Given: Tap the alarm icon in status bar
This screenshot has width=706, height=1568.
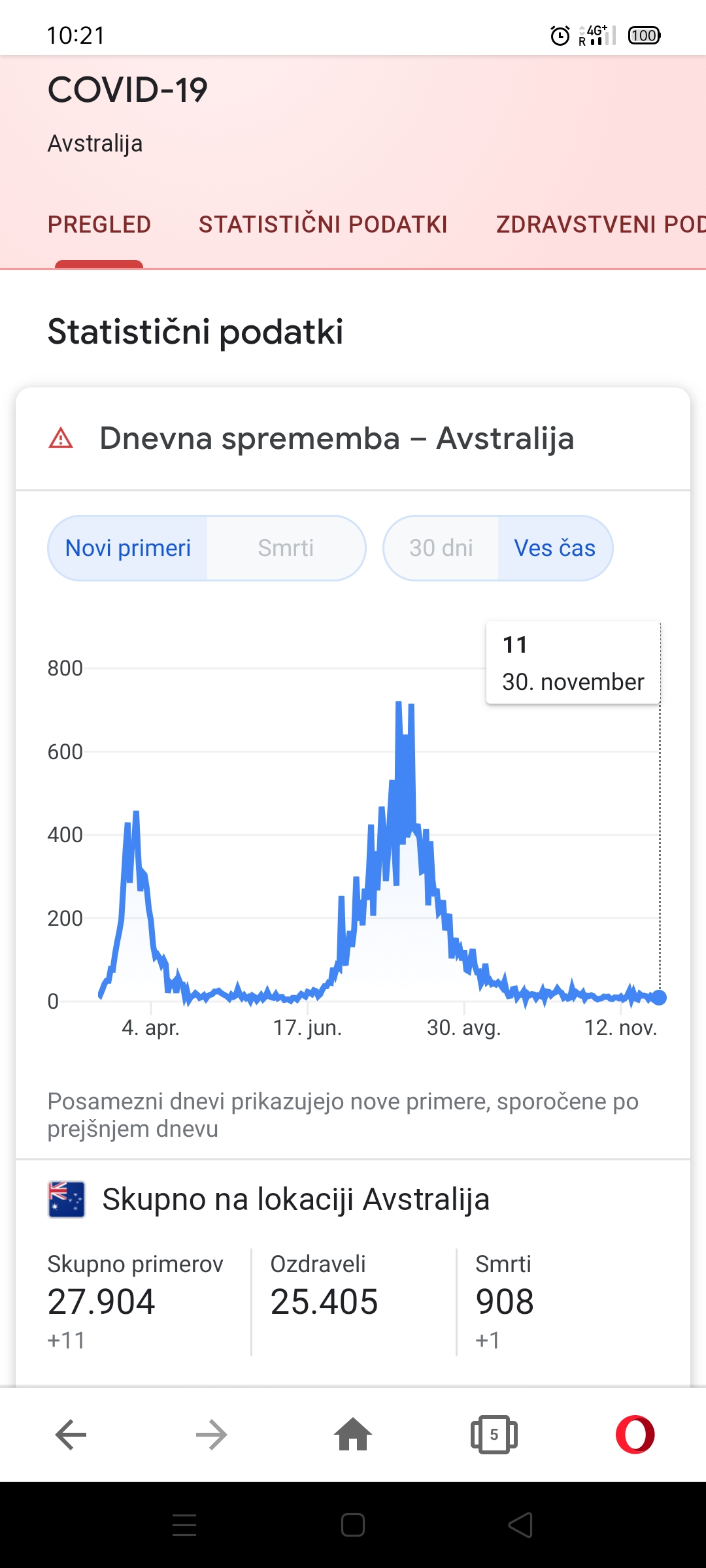Looking at the screenshot, I should point(560,35).
